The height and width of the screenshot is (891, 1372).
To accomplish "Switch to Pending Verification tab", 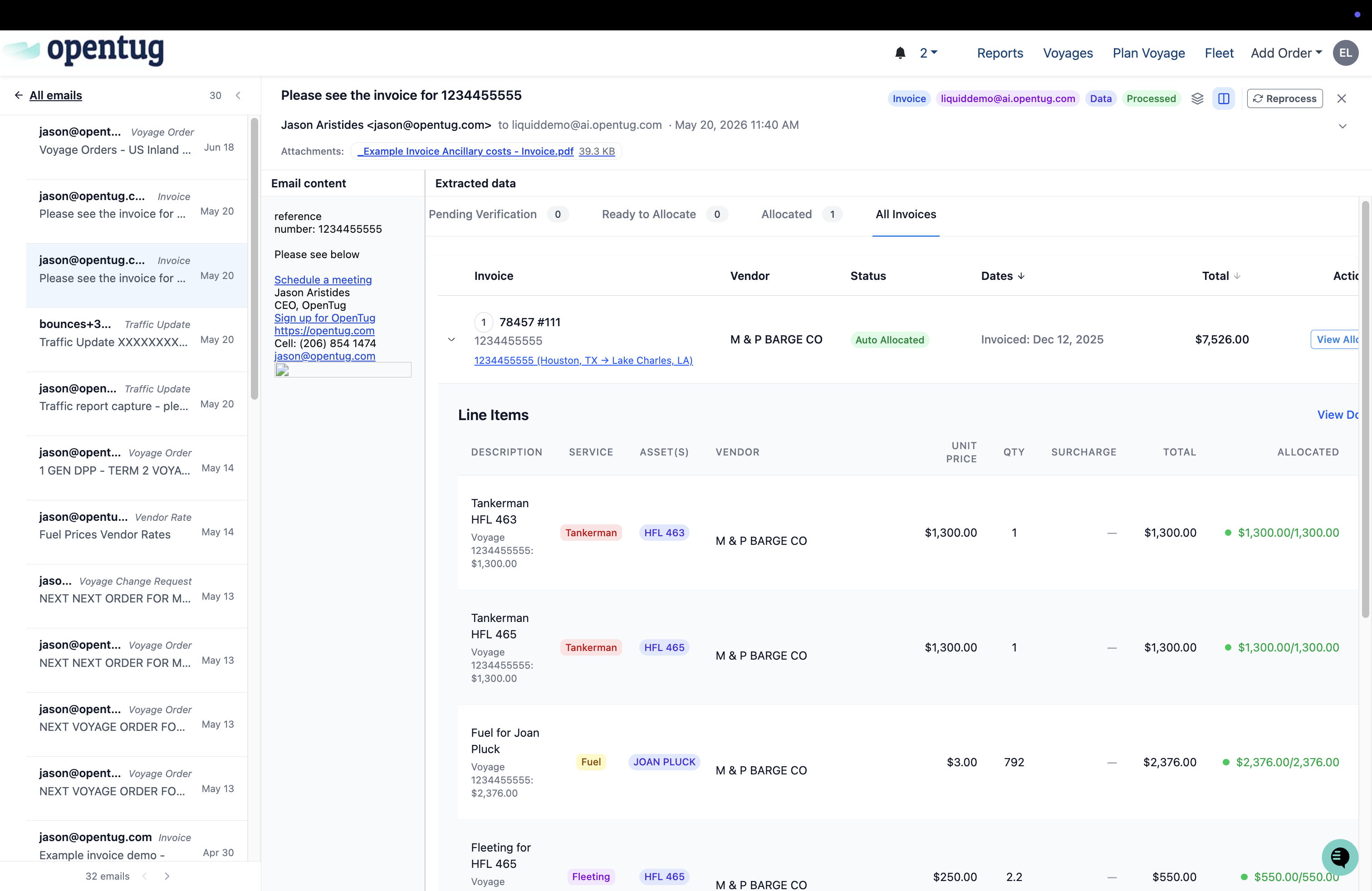I will pyautogui.click(x=498, y=215).
